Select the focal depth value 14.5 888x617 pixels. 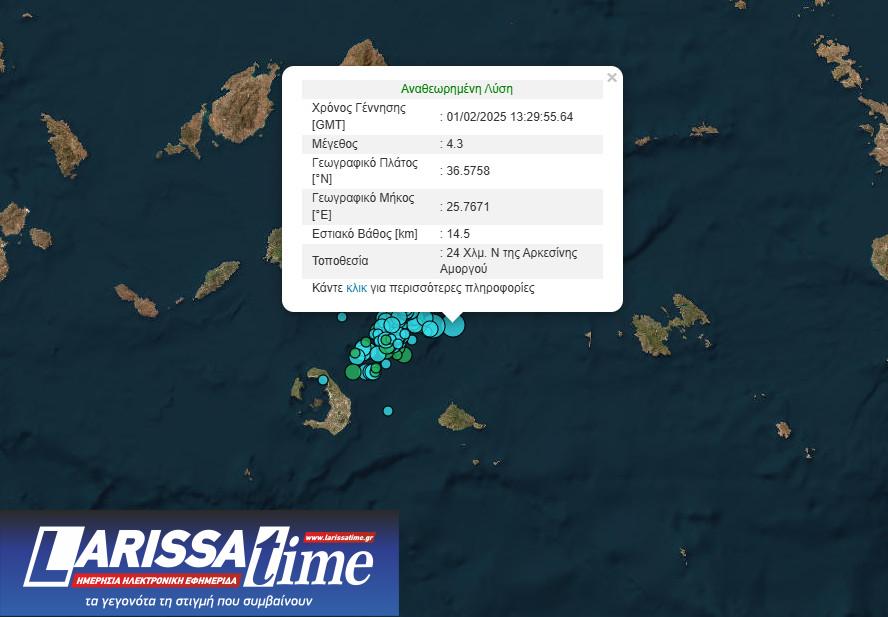tap(458, 234)
